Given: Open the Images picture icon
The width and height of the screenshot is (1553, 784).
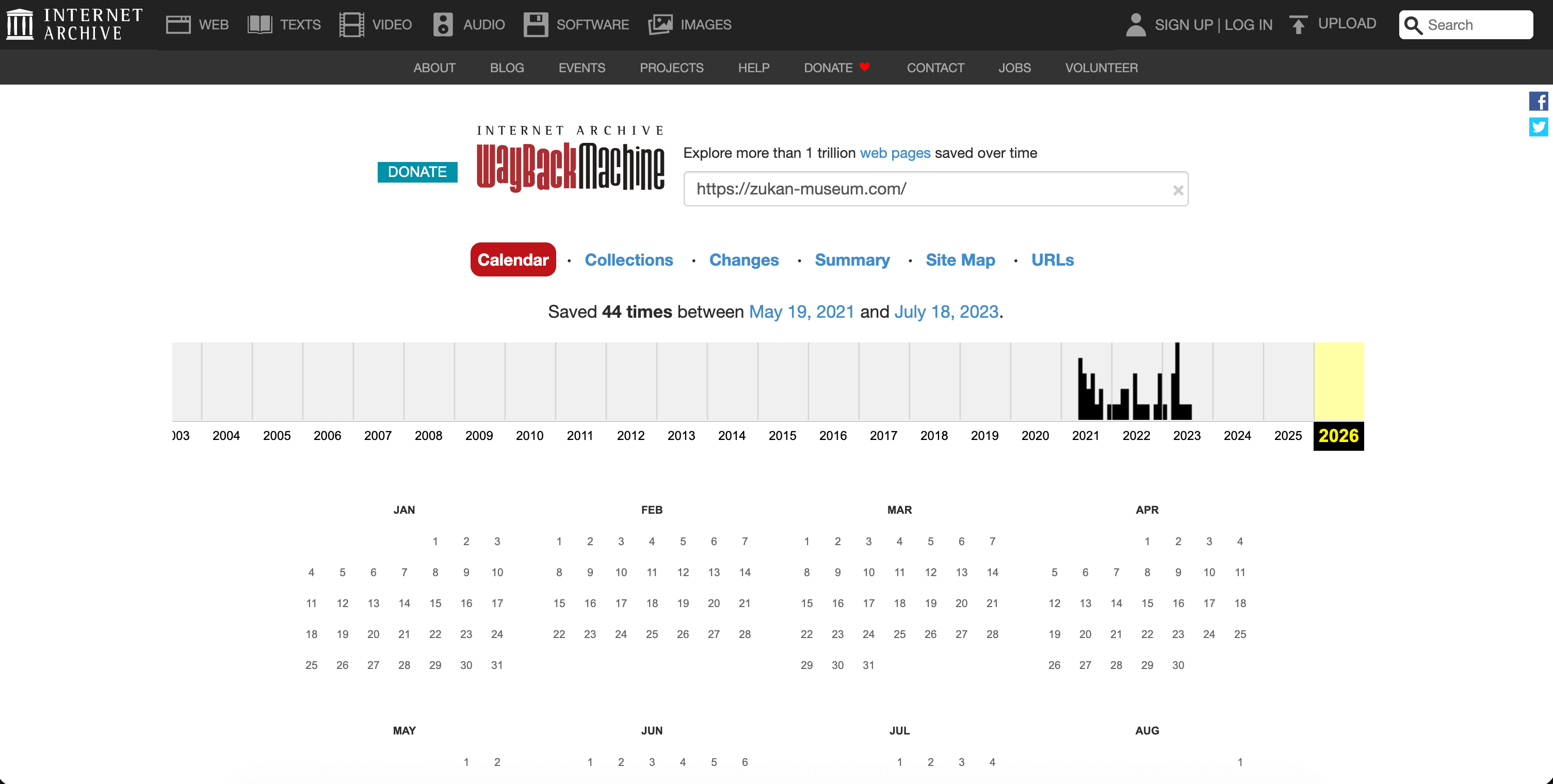Looking at the screenshot, I should click(x=660, y=25).
